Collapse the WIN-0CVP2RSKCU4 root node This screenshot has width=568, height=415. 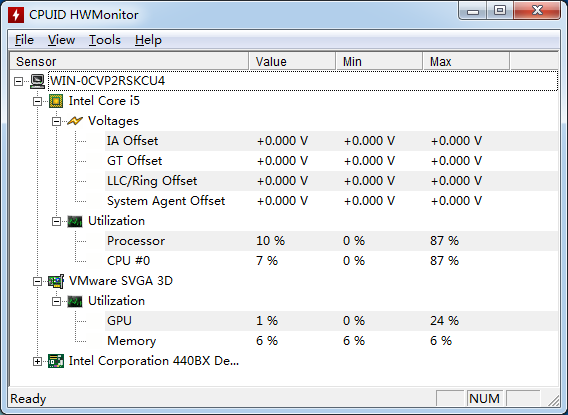point(18,81)
